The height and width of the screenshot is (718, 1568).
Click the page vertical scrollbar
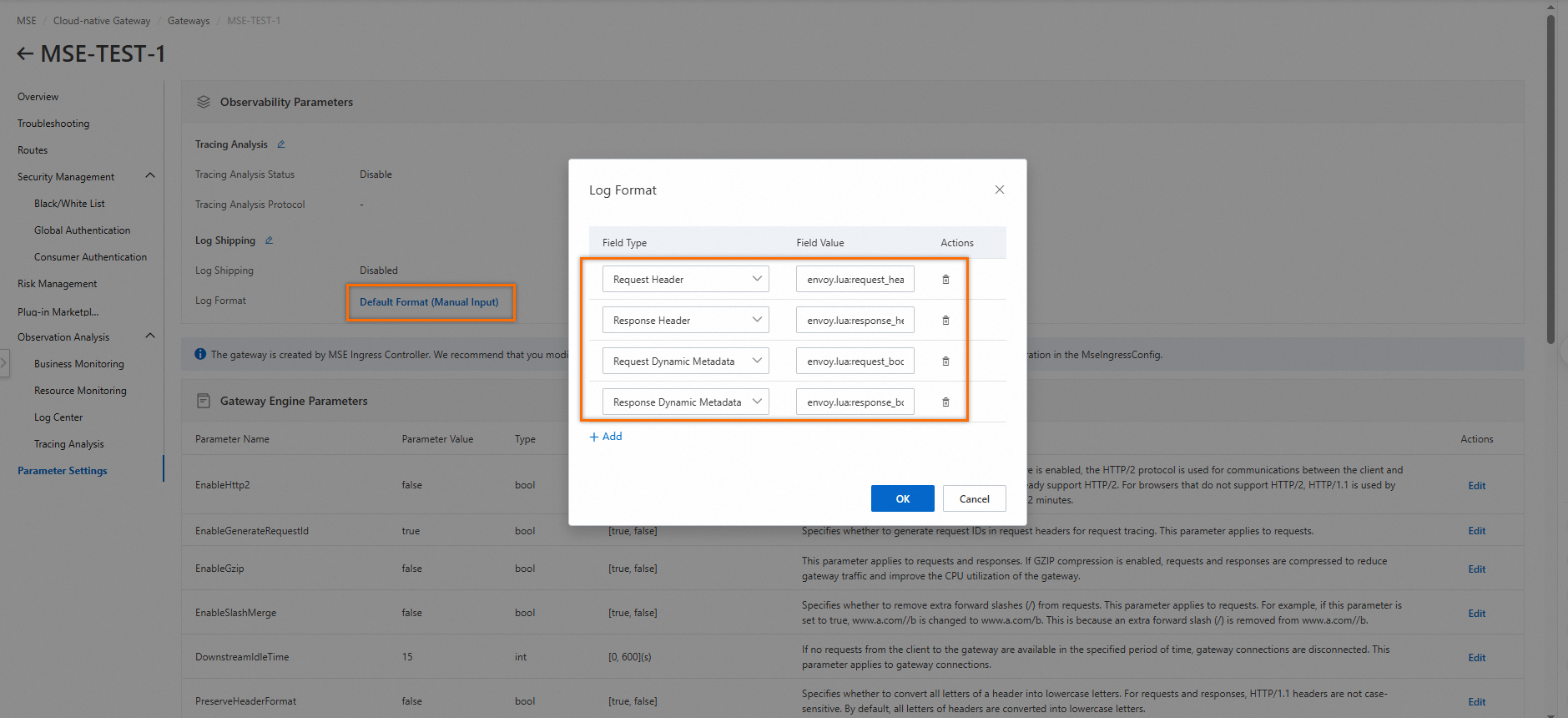(1550, 179)
